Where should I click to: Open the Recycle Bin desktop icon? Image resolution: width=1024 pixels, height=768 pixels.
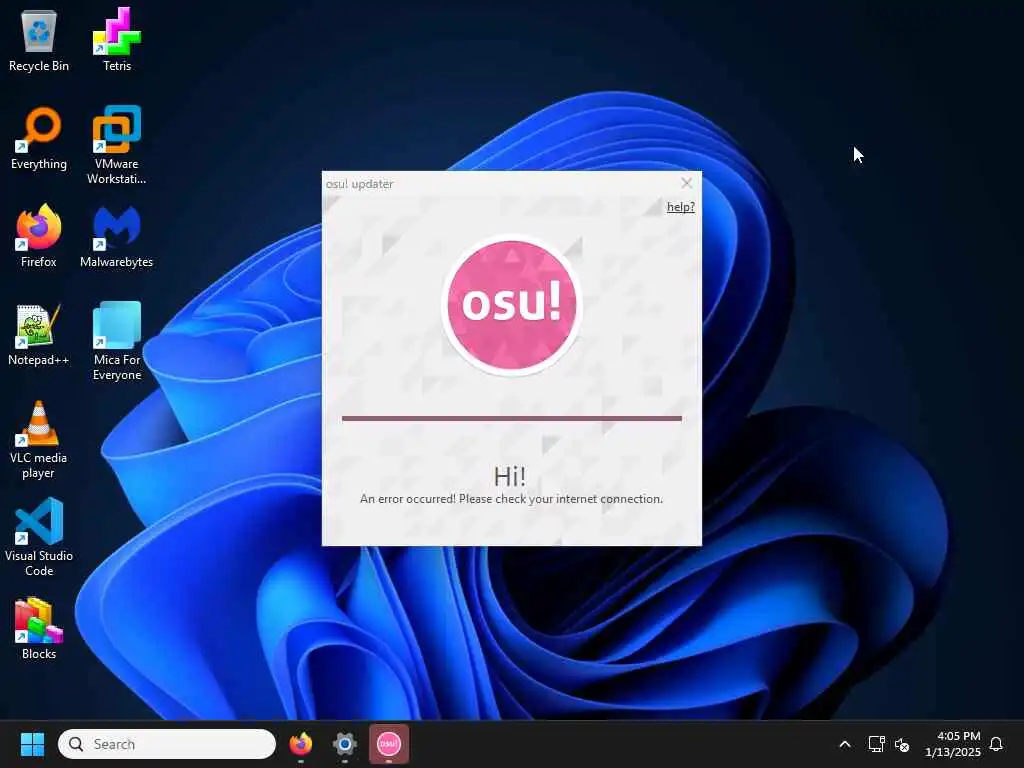[39, 39]
